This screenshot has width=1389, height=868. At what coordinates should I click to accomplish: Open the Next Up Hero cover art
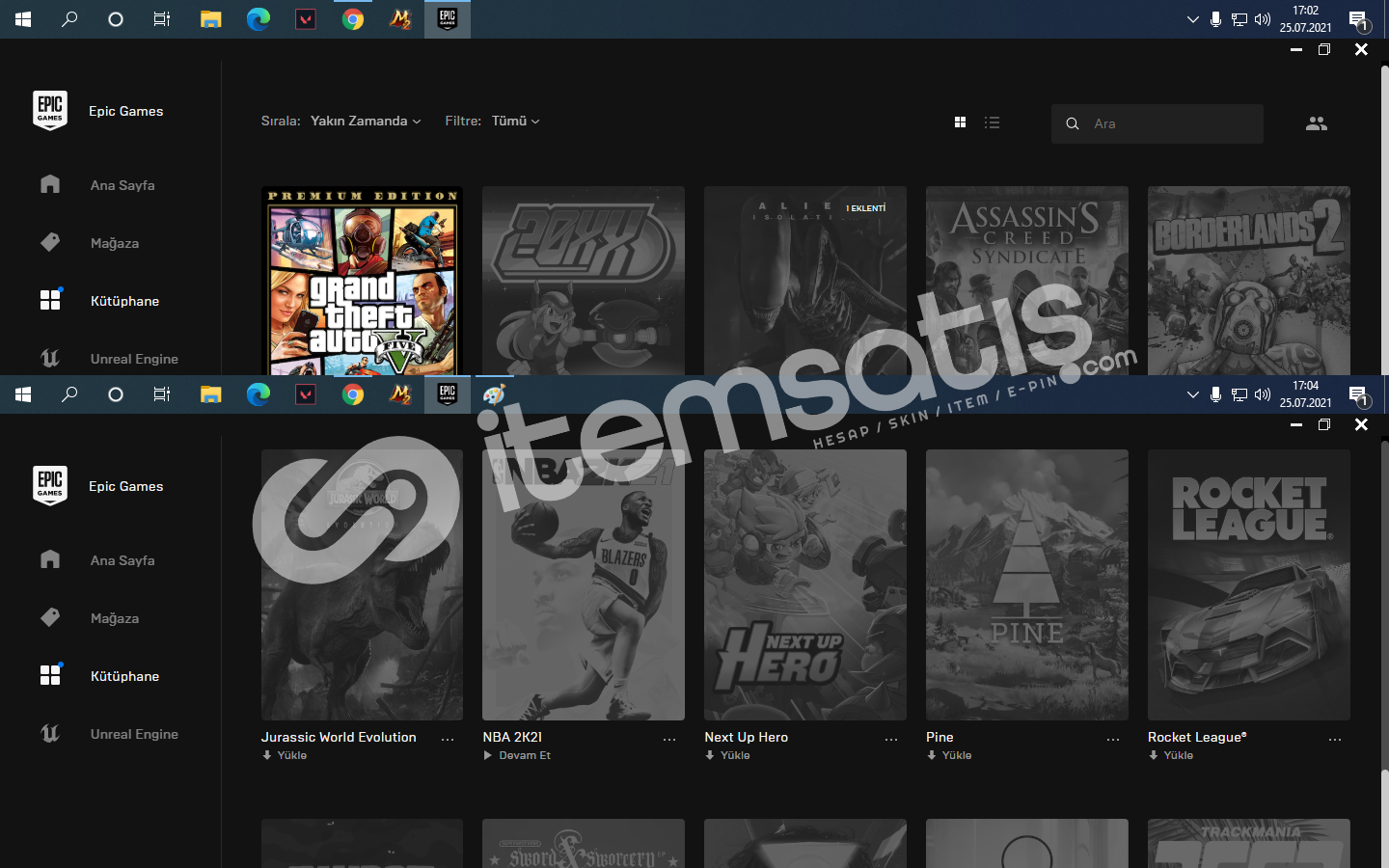(x=805, y=584)
